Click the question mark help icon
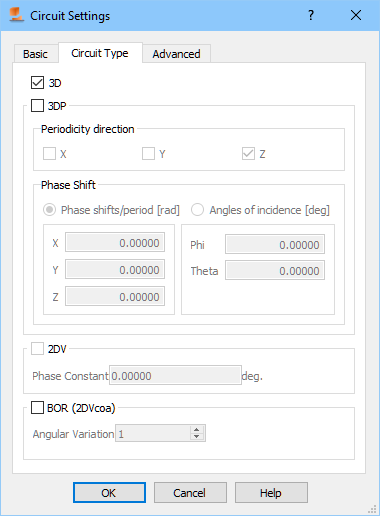The height and width of the screenshot is (516, 380). 311,15
